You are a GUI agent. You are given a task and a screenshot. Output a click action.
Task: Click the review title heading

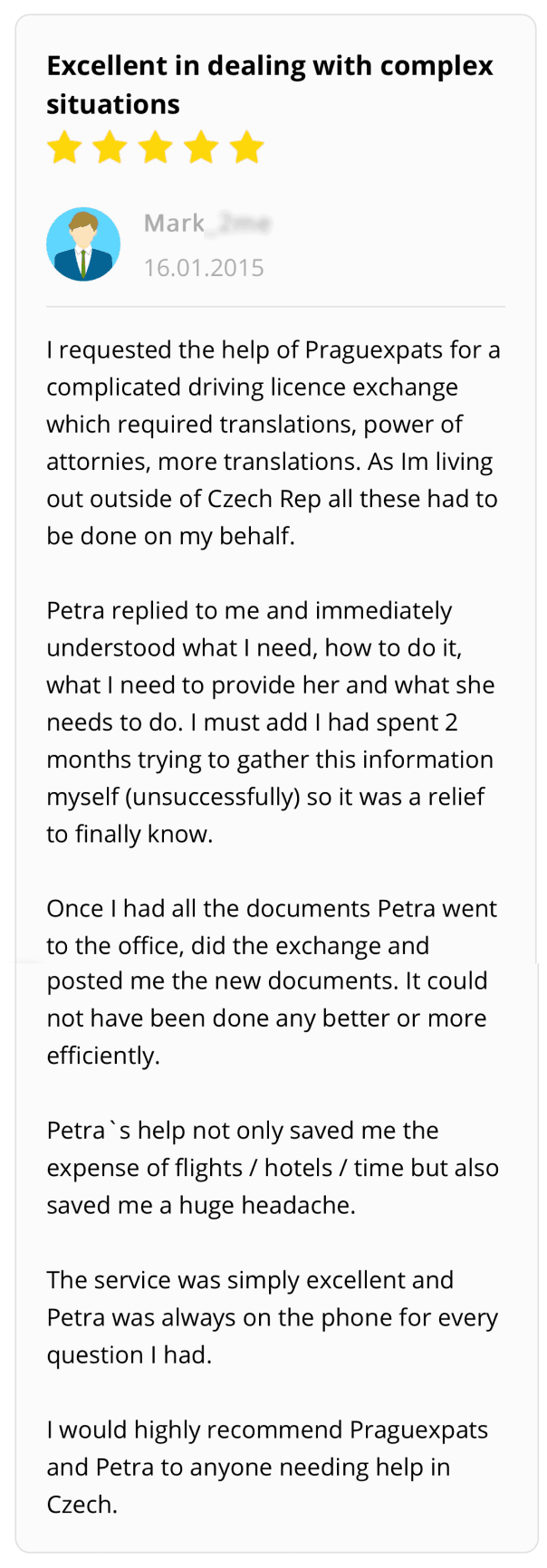[x=270, y=84]
